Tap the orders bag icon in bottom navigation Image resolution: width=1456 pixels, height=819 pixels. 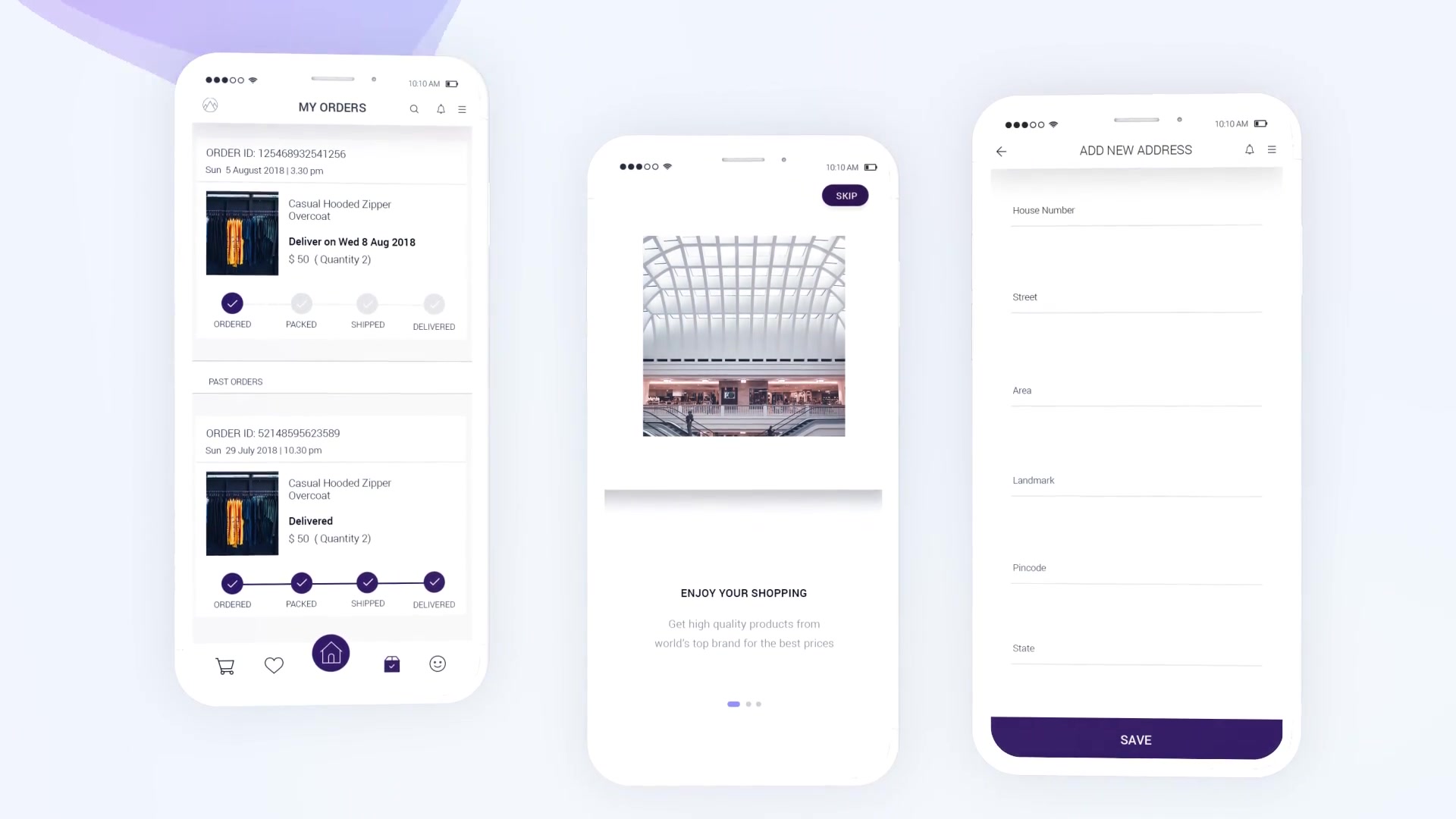pyautogui.click(x=392, y=662)
